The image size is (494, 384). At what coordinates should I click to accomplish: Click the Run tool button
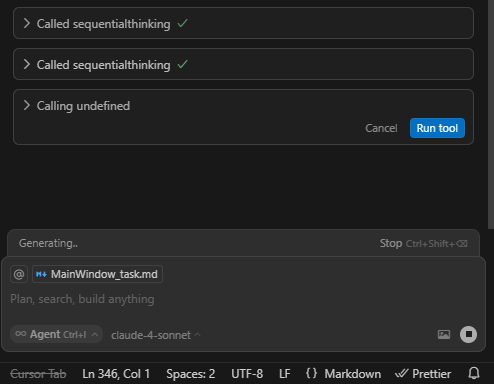(437, 128)
